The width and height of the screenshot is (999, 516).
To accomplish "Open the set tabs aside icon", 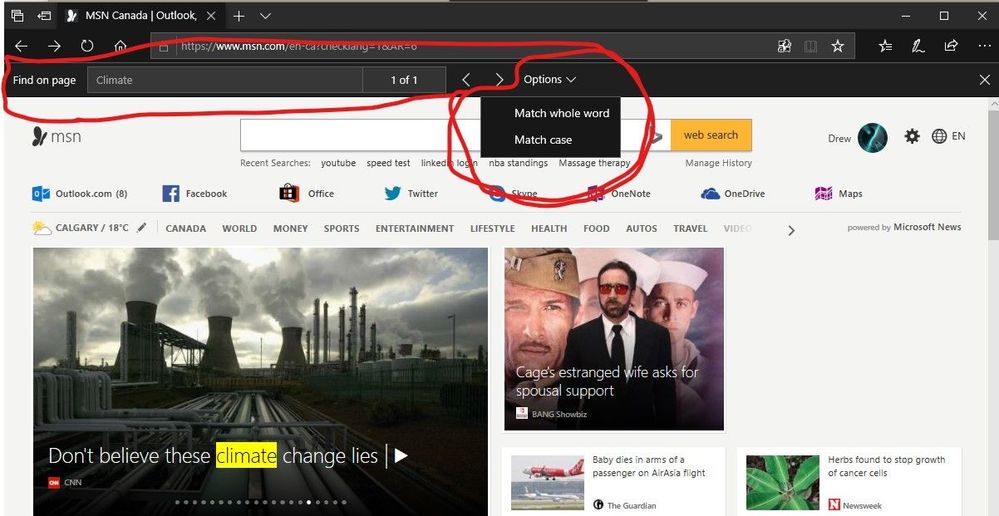I will click(45, 16).
